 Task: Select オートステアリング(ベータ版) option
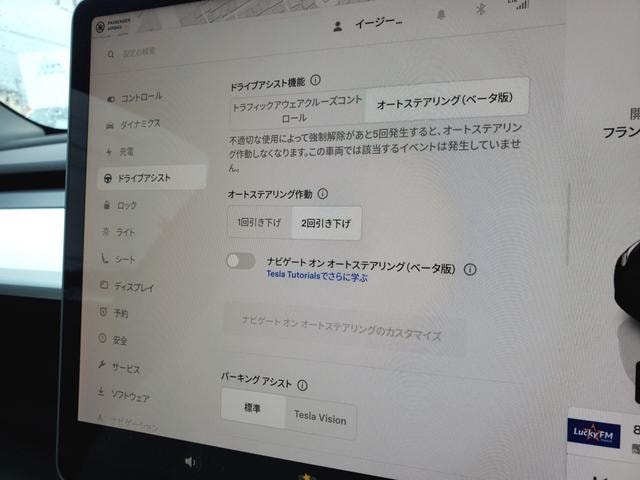pos(446,99)
